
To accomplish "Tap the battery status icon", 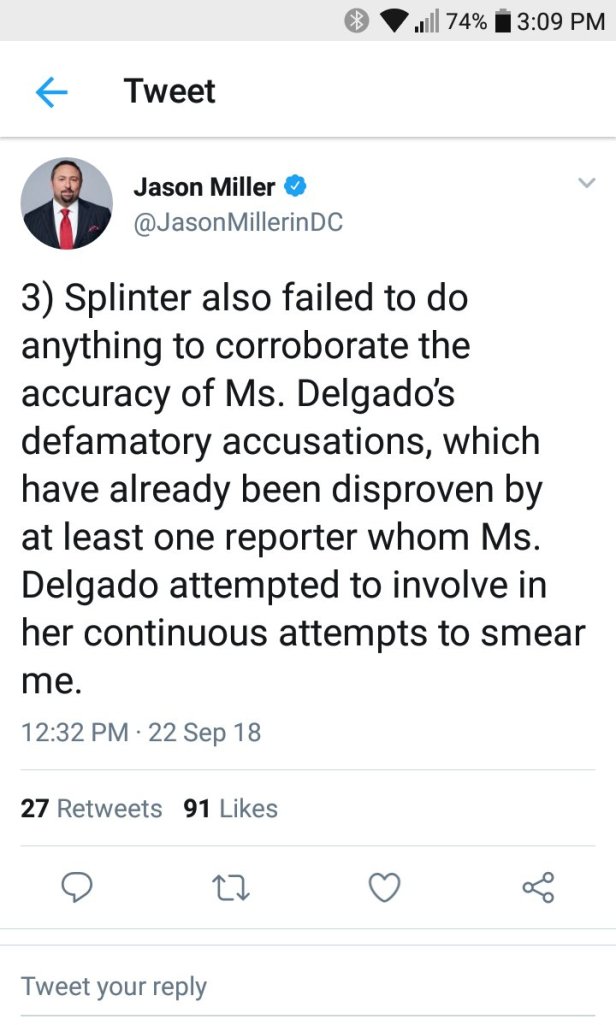I will 502,21.
